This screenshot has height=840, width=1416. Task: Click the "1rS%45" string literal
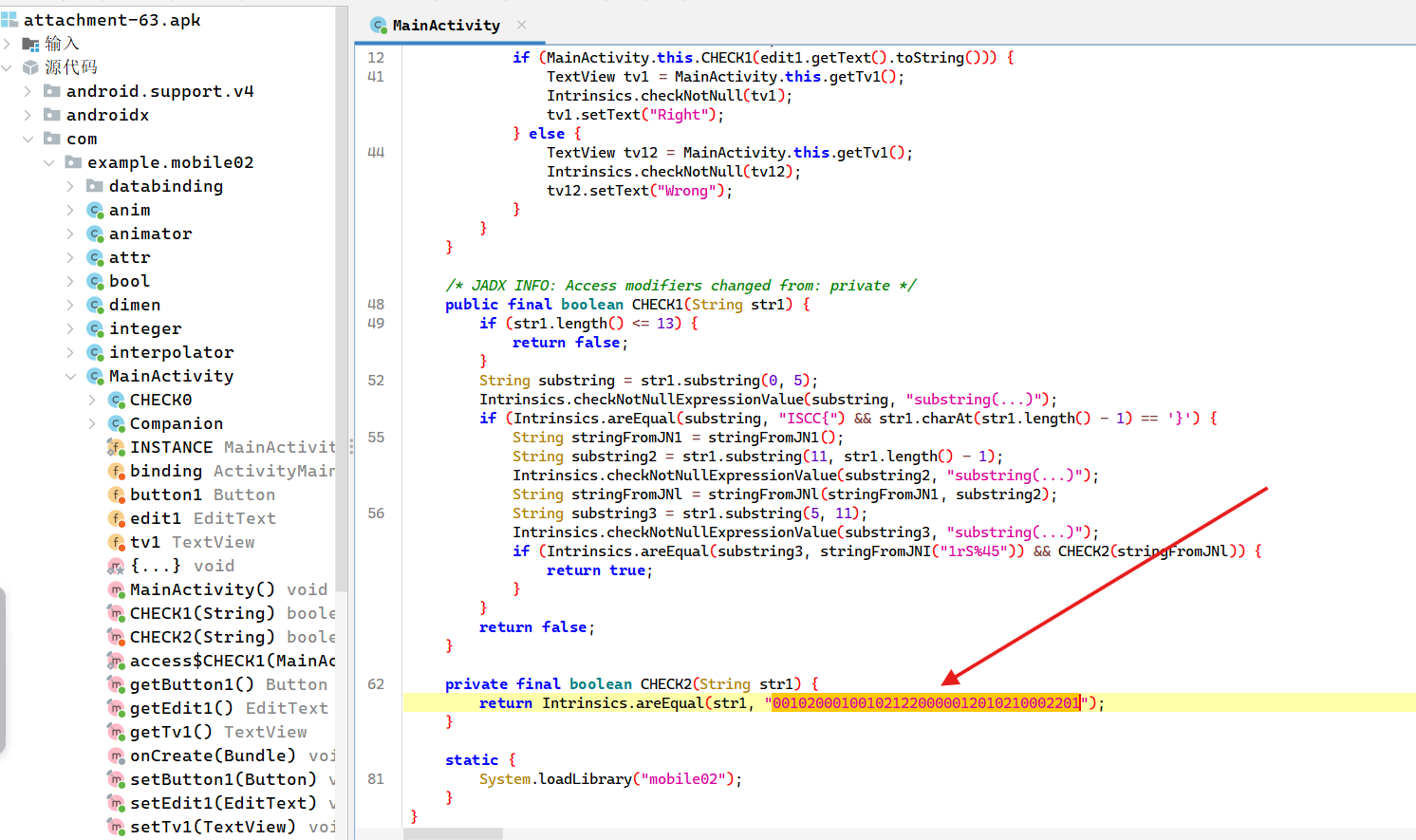click(x=973, y=551)
